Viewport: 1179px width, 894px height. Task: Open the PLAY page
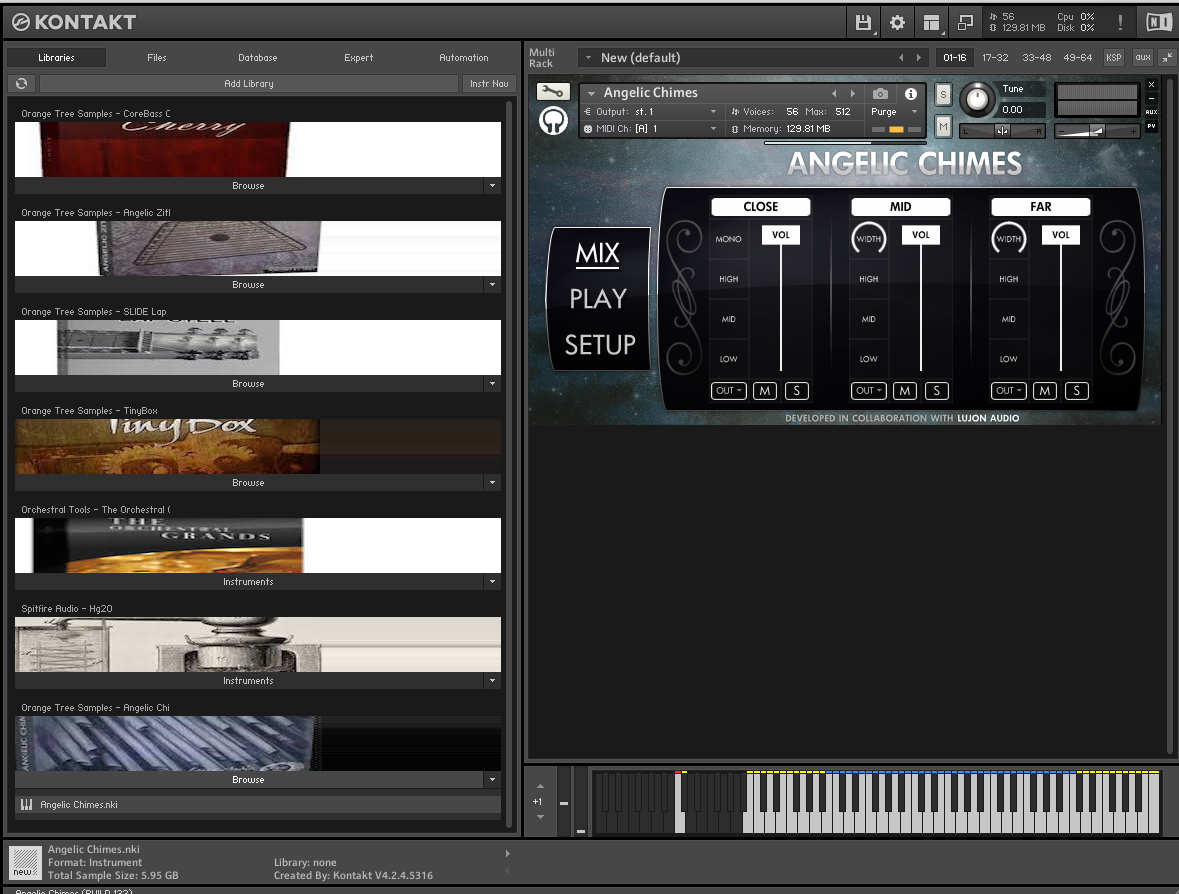[x=598, y=299]
